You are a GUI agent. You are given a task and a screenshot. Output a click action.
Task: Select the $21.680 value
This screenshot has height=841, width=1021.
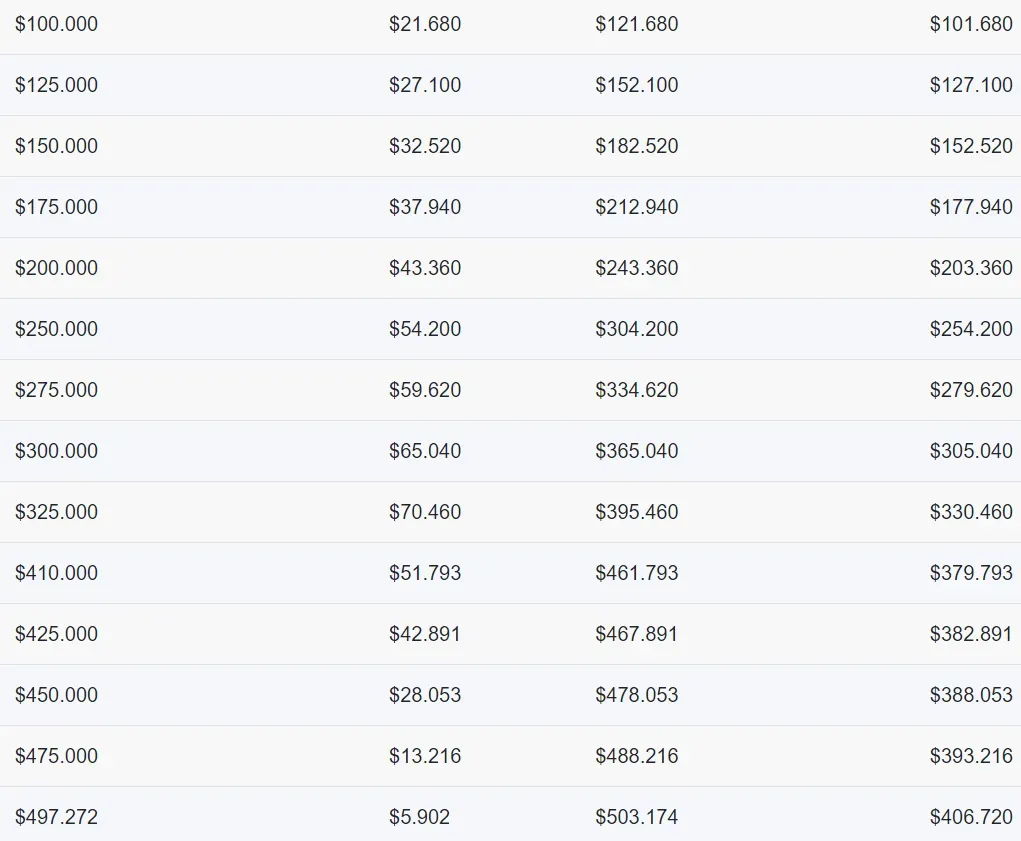[x=425, y=24]
